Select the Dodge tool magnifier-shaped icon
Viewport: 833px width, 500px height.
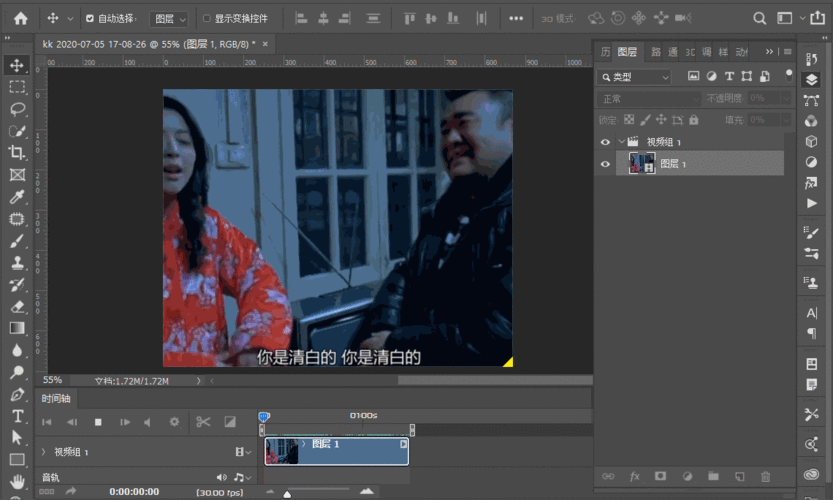[x=17, y=372]
